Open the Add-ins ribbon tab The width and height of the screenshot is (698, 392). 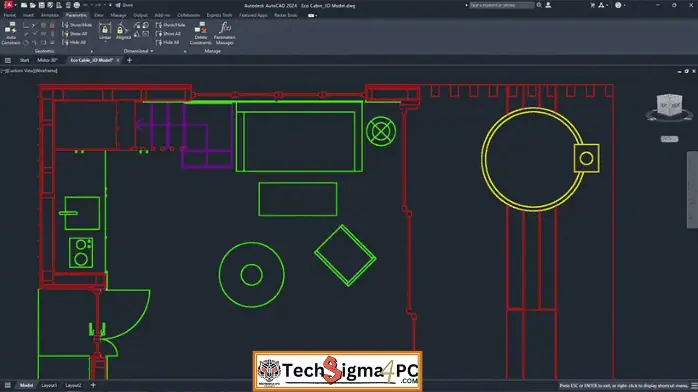[162, 15]
